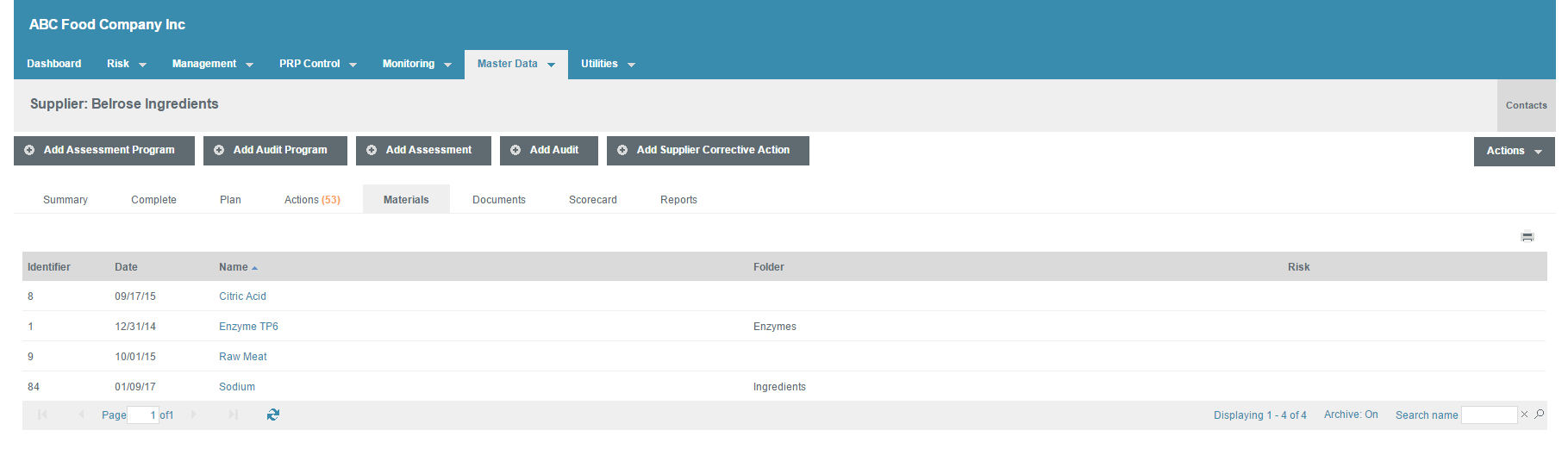1568x449 pixels.
Task: Click Add Audit Program button
Action: pyautogui.click(x=275, y=150)
